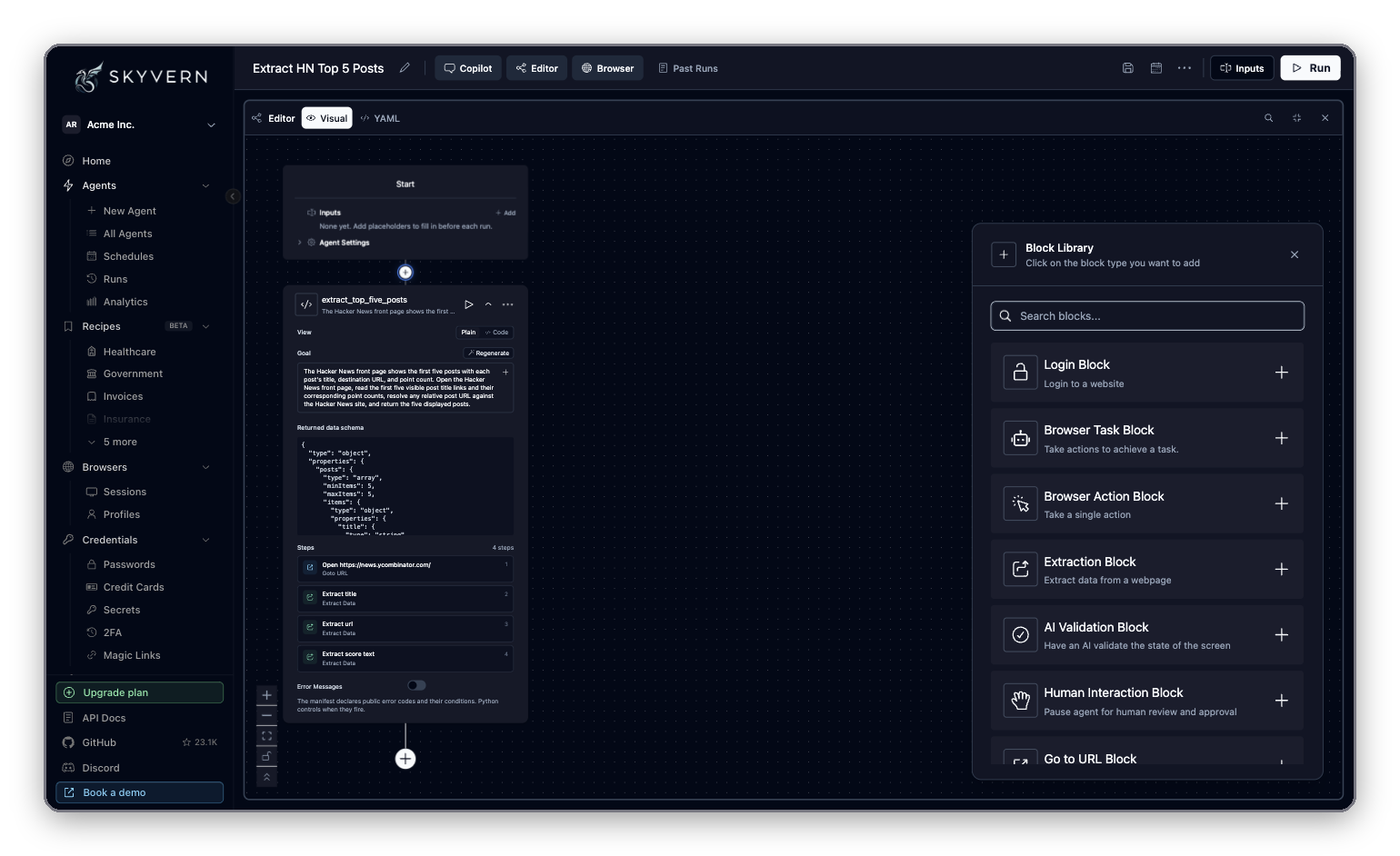Viewport: 1400px width, 856px height.
Task: Run the extract_top_five_posts block with its play icon
Action: [469, 304]
